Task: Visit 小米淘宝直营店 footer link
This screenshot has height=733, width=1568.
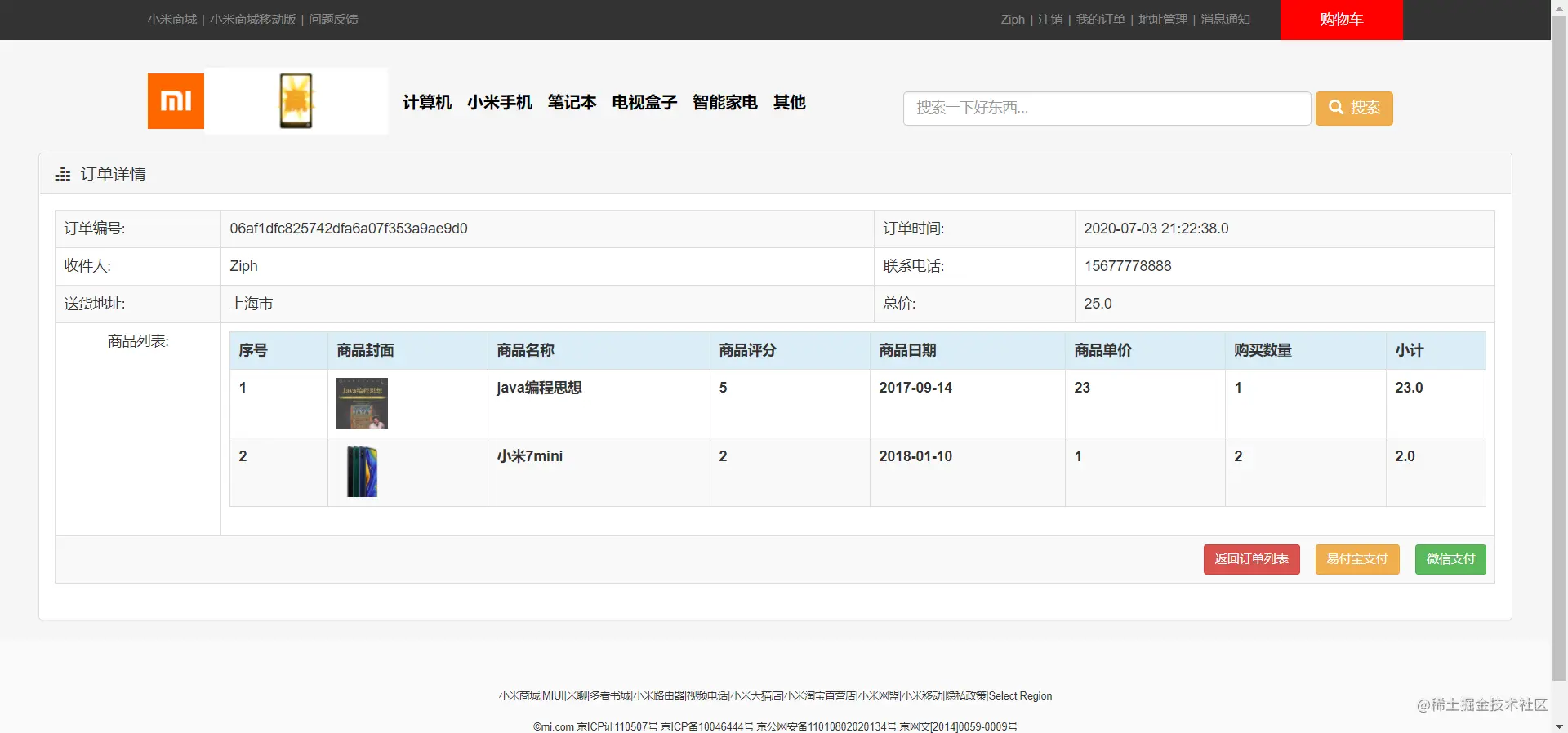Action: click(x=820, y=696)
